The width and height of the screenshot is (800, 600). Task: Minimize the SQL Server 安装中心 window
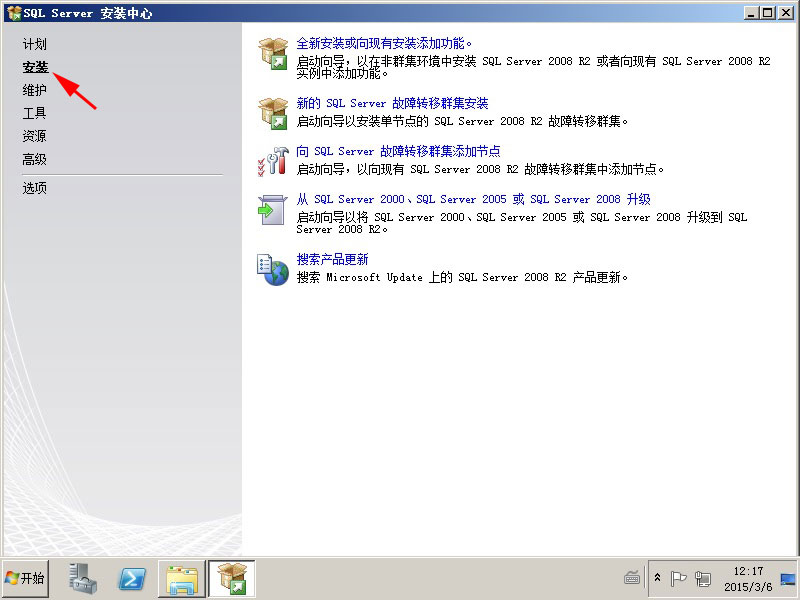point(751,13)
